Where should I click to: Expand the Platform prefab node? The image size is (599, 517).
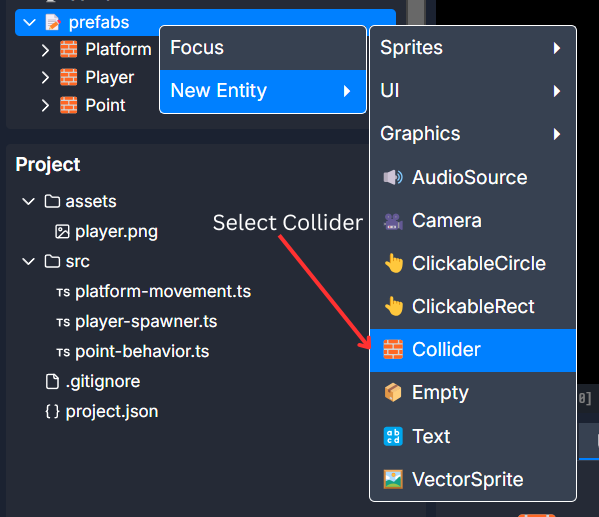45,50
